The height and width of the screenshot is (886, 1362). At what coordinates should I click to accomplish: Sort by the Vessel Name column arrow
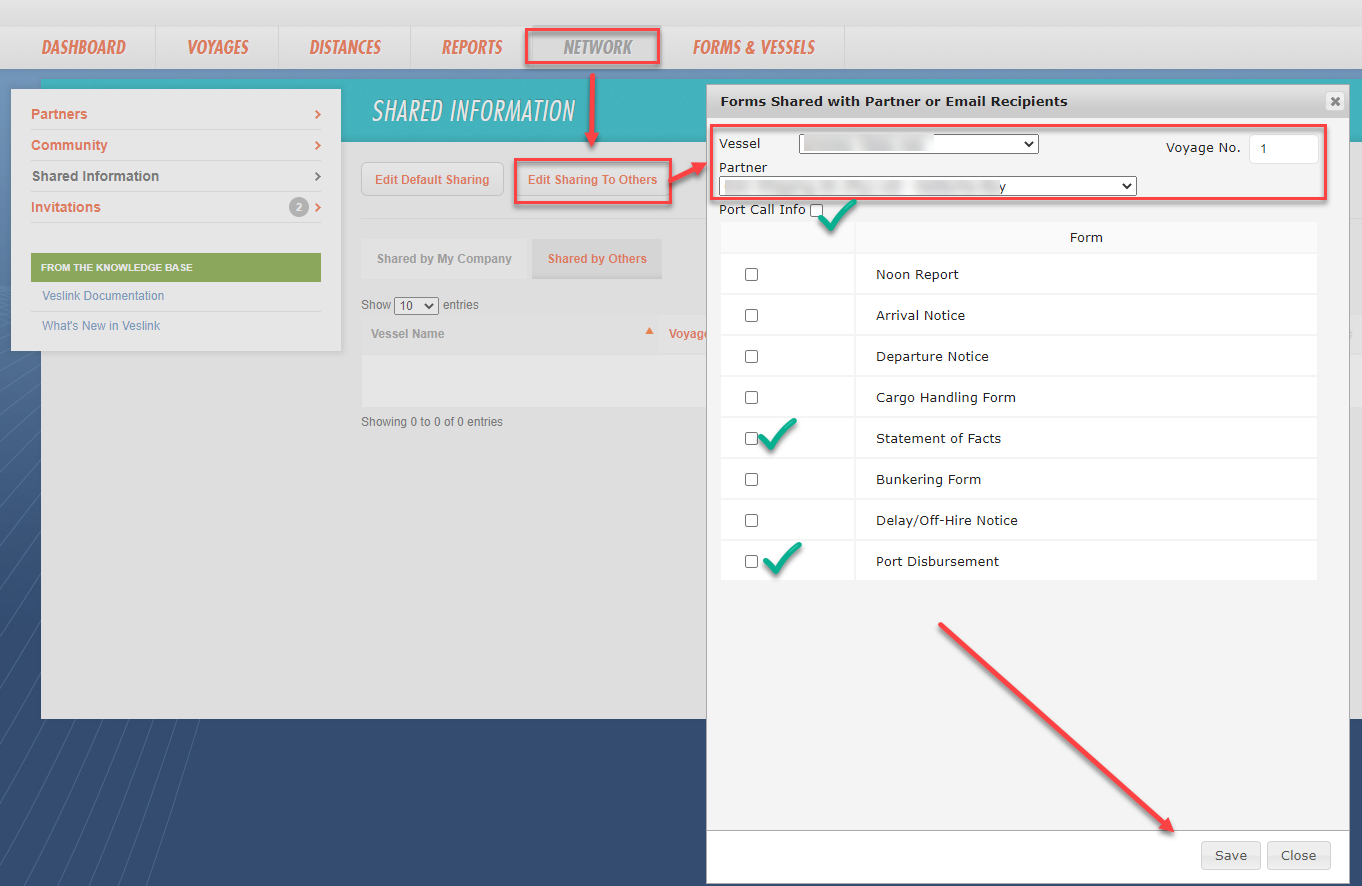coord(649,329)
